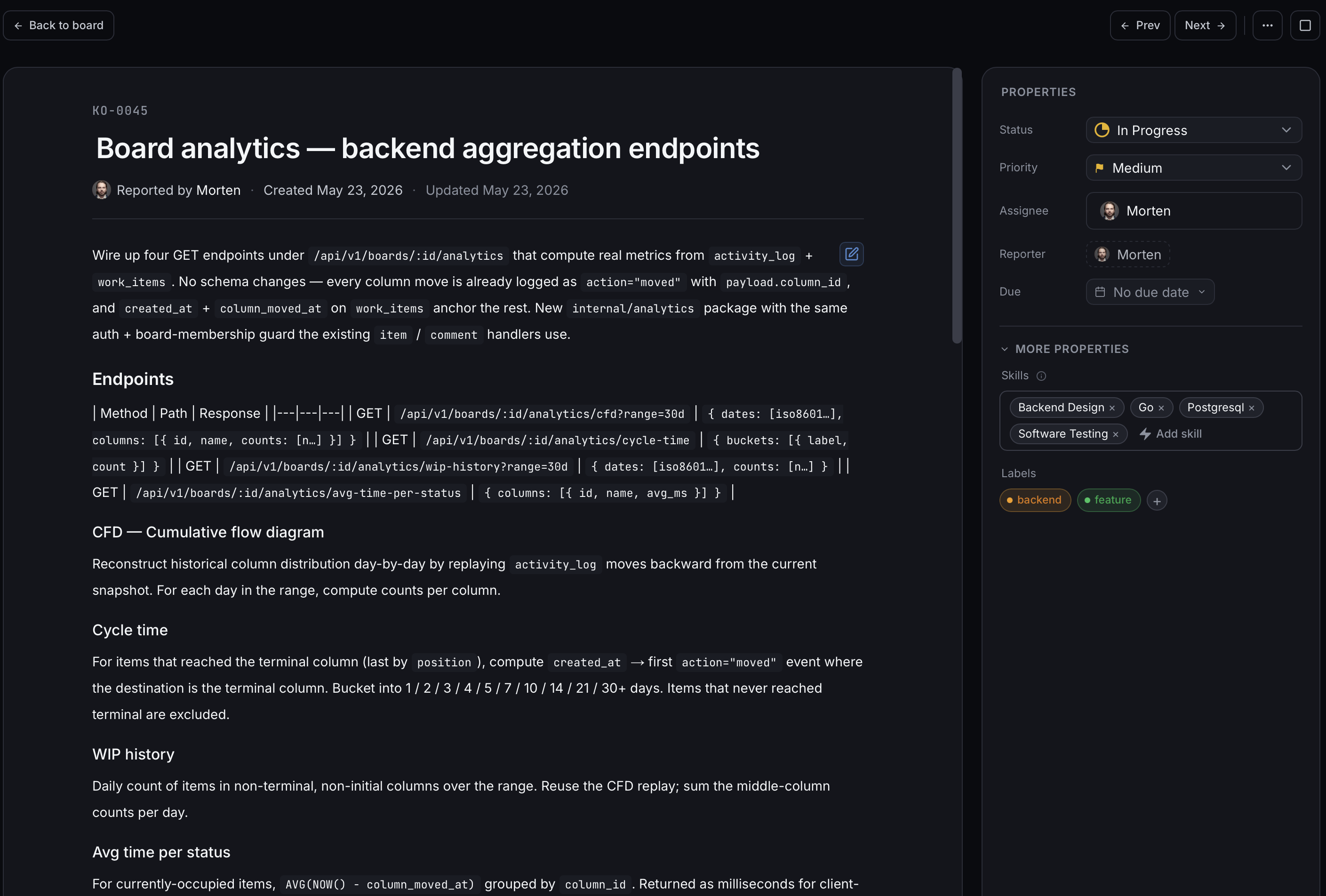This screenshot has width=1326, height=896.
Task: Edit the description with pencil icon
Action: [851, 254]
